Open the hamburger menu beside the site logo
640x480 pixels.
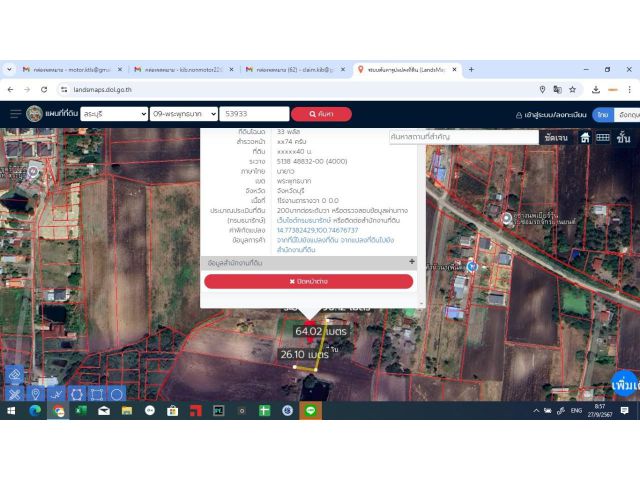tap(15, 114)
